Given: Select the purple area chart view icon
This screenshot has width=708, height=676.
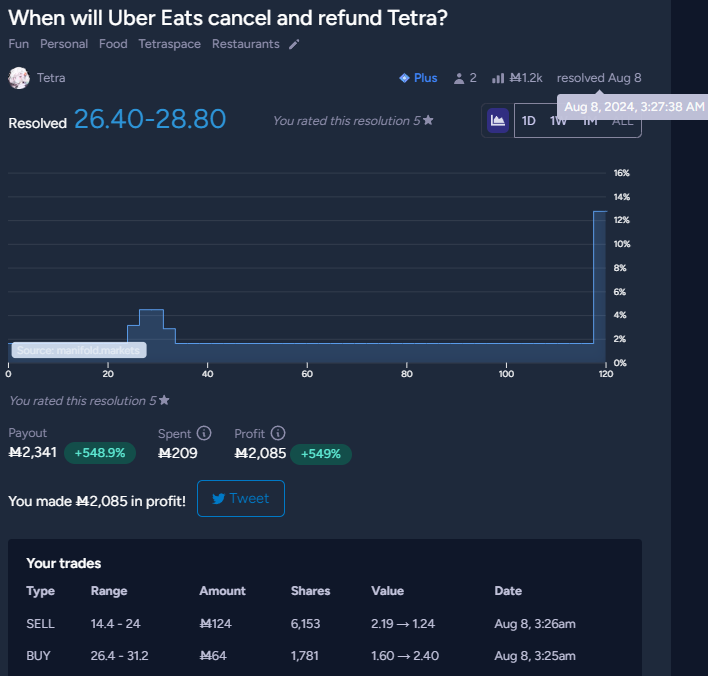Looking at the screenshot, I should click(x=498, y=121).
